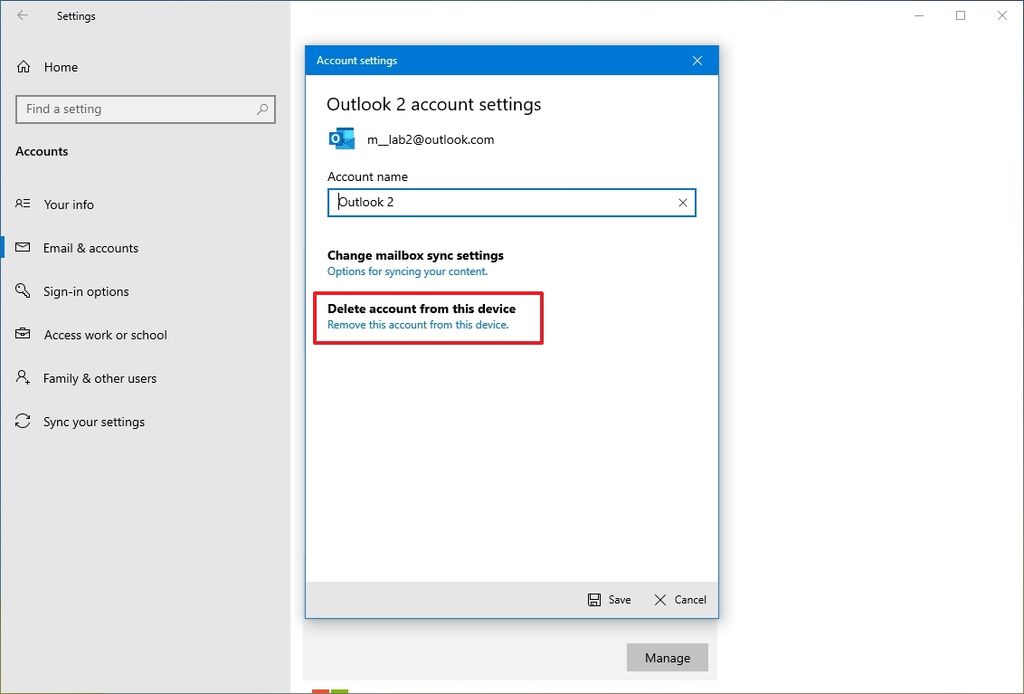This screenshot has width=1024, height=694.
Task: Save the account settings
Action: click(609, 599)
